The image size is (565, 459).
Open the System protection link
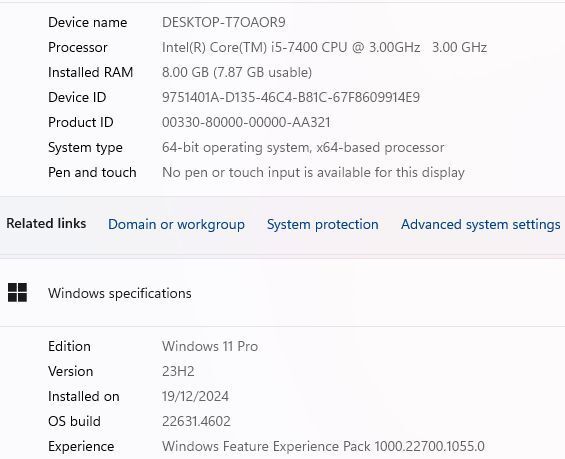coord(322,224)
